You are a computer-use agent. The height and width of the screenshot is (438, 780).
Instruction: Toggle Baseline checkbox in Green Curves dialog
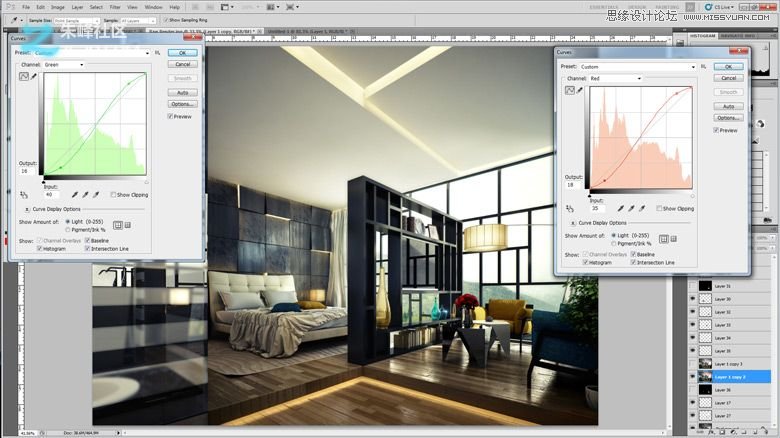88,240
